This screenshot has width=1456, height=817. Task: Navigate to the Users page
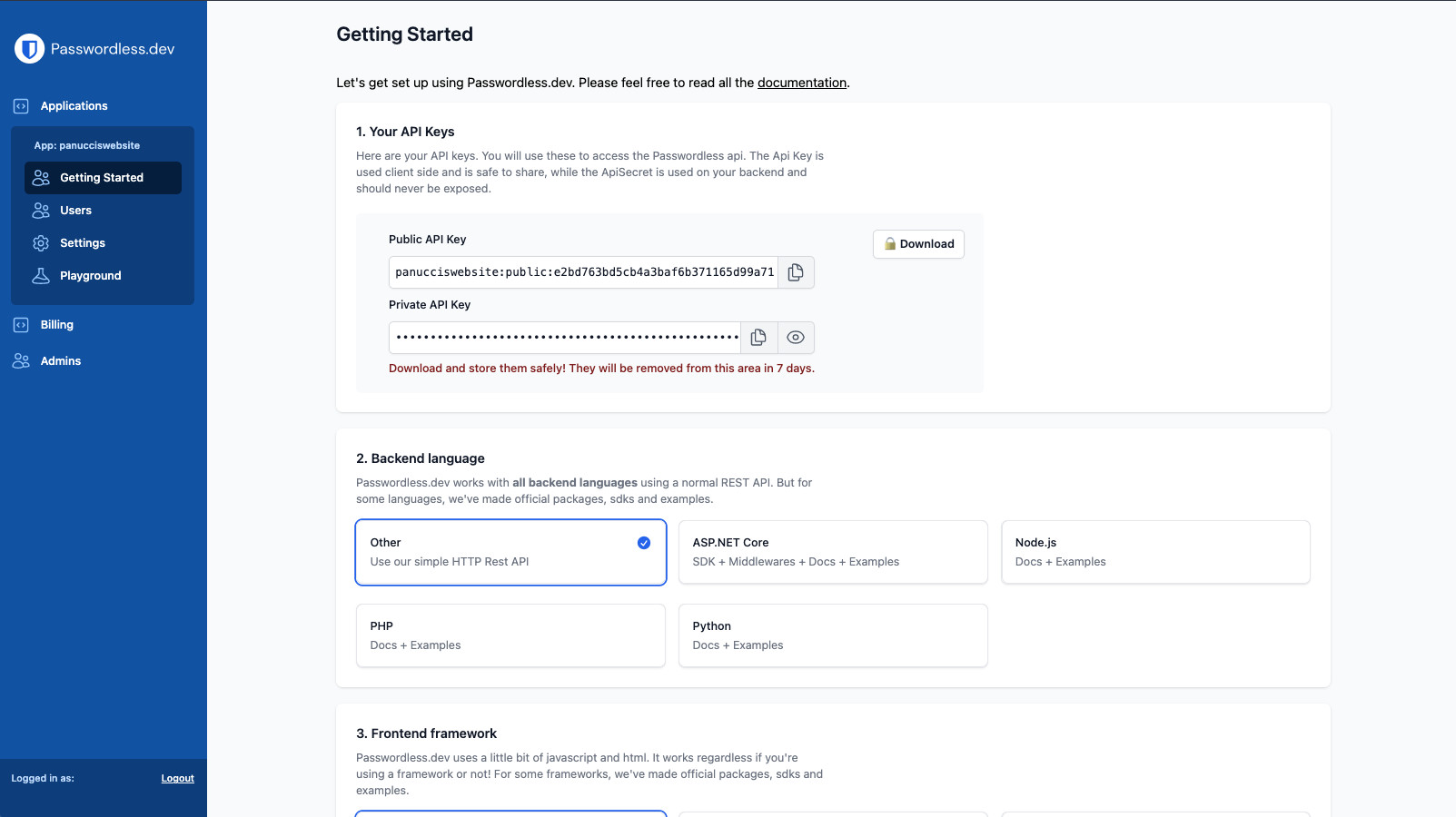click(x=74, y=210)
